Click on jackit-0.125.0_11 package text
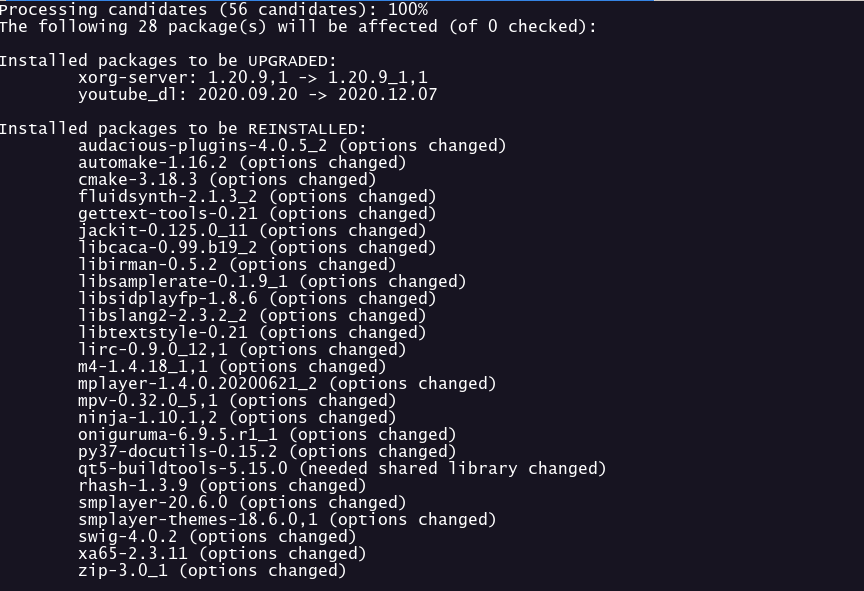This screenshot has height=591, width=864. [x=252, y=230]
